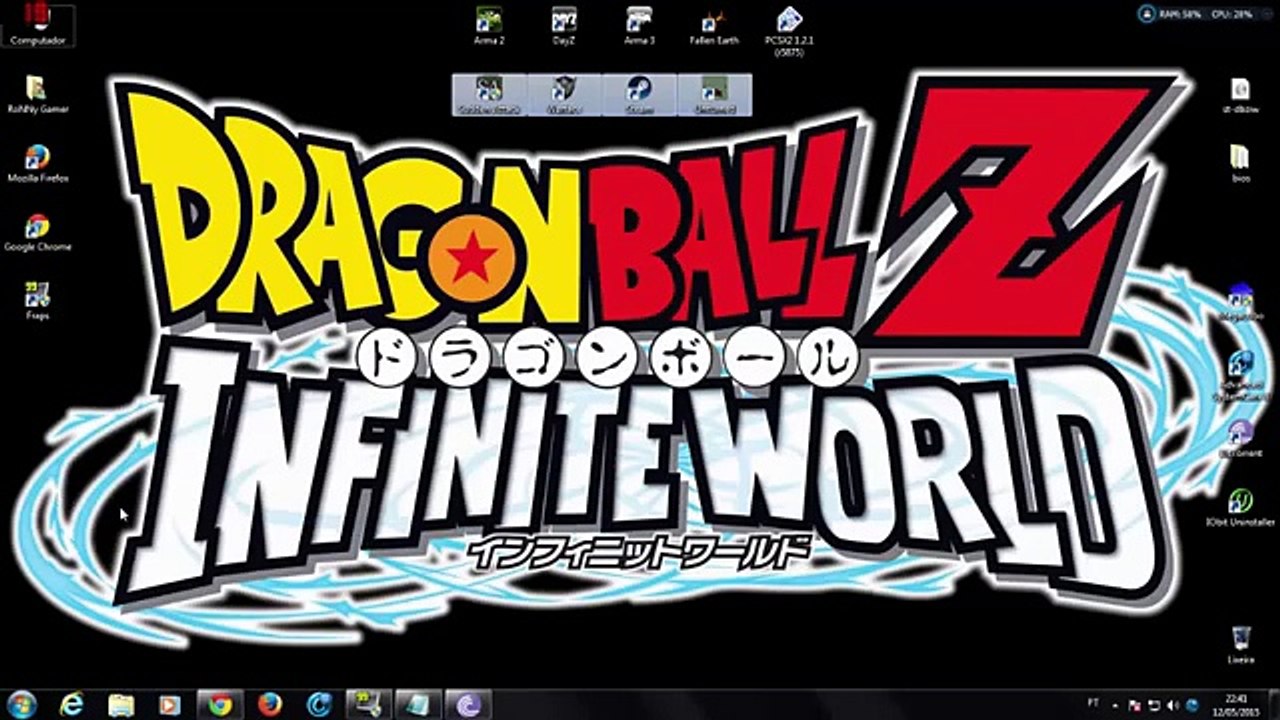Select the IObit Uninstaller shortcut

point(1240,508)
